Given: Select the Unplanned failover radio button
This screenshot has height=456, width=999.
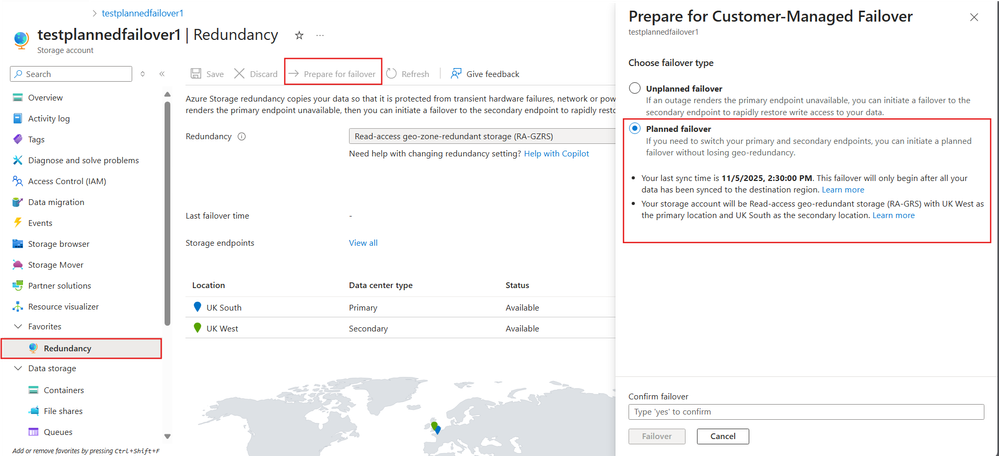Looking at the screenshot, I should tap(635, 89).
